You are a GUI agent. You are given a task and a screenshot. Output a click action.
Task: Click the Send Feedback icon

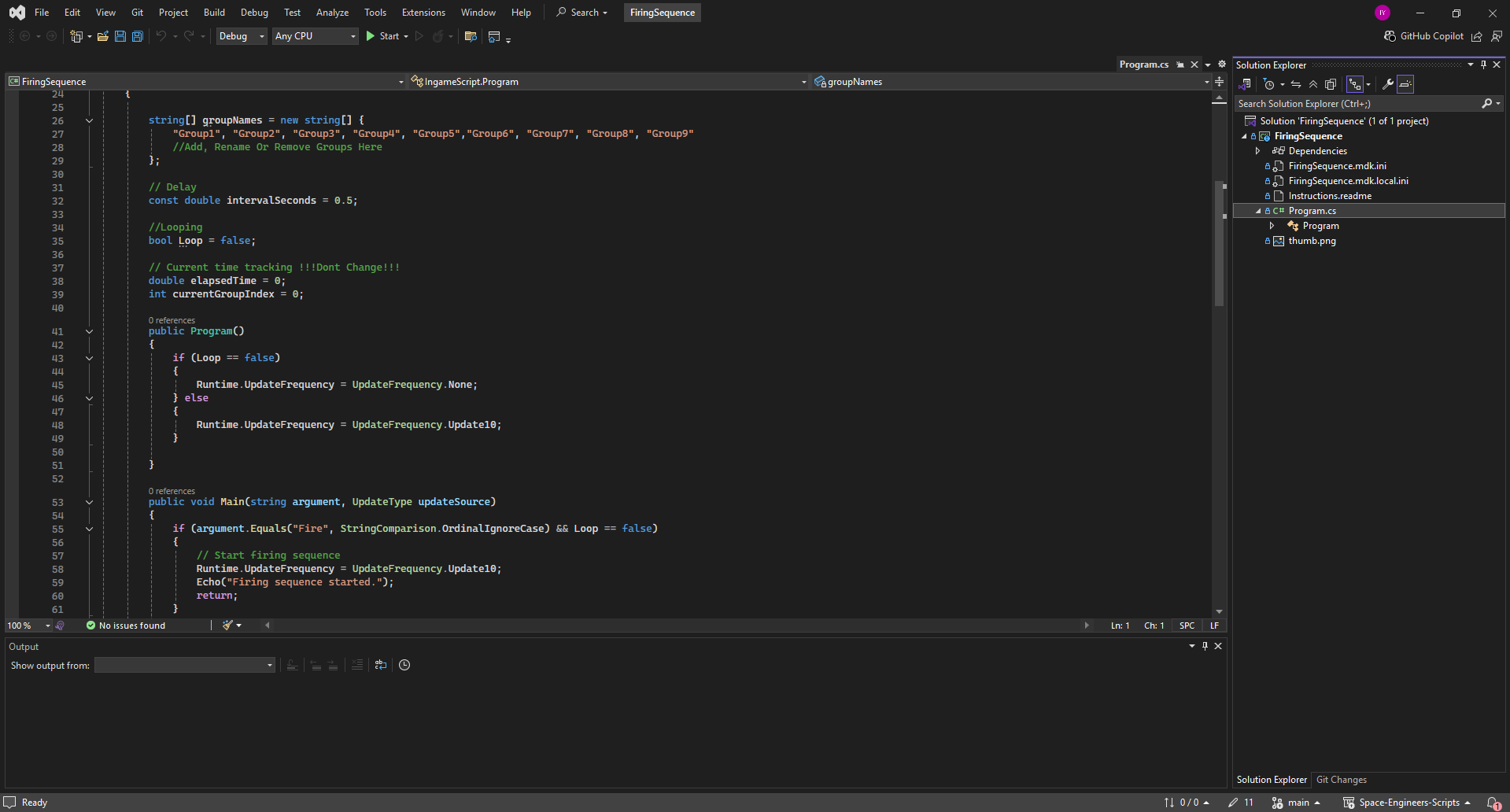1496,36
